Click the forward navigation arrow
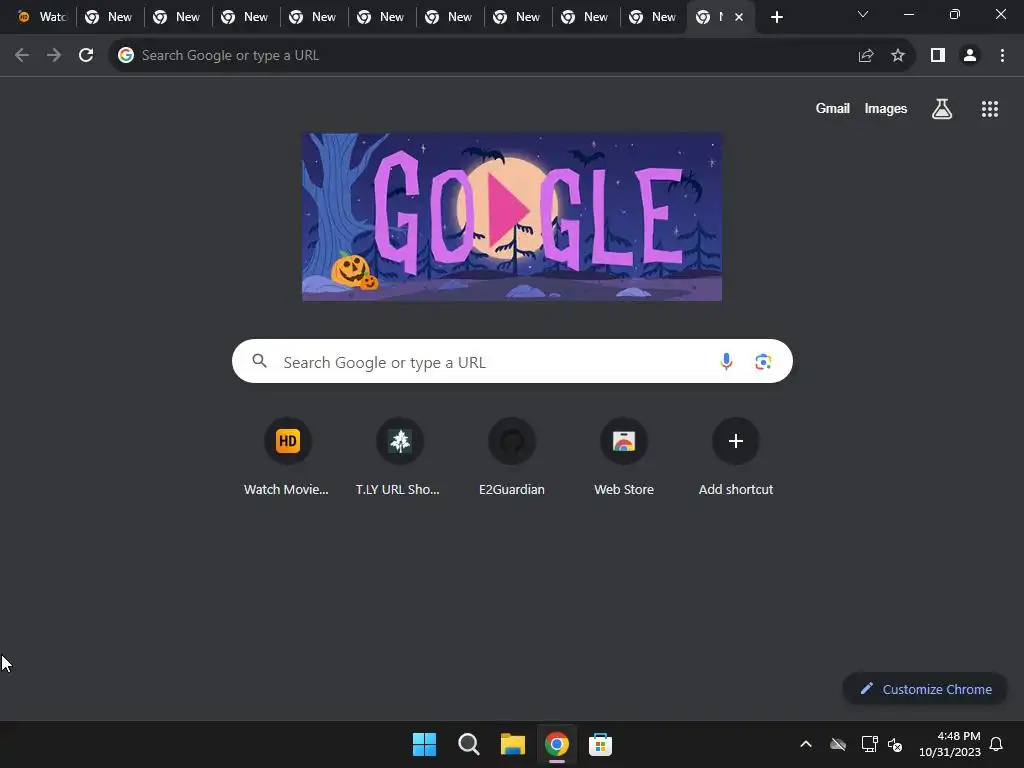This screenshot has width=1024, height=768. tap(54, 56)
